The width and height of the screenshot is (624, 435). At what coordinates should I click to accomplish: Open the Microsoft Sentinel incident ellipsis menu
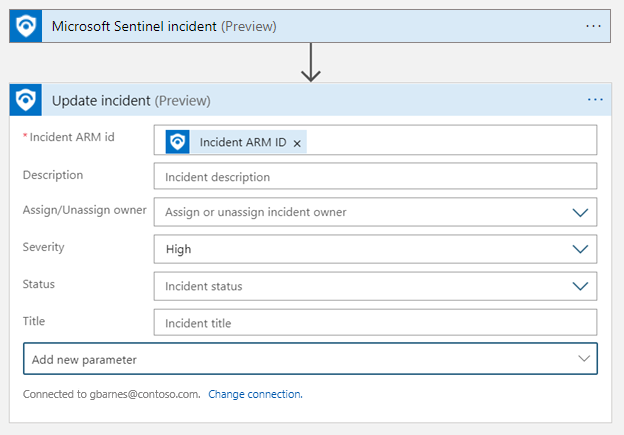click(x=594, y=26)
